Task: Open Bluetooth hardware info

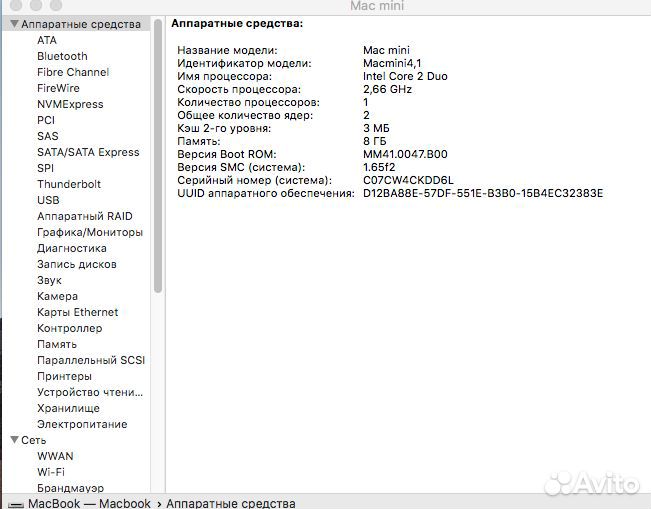Action: (x=62, y=56)
